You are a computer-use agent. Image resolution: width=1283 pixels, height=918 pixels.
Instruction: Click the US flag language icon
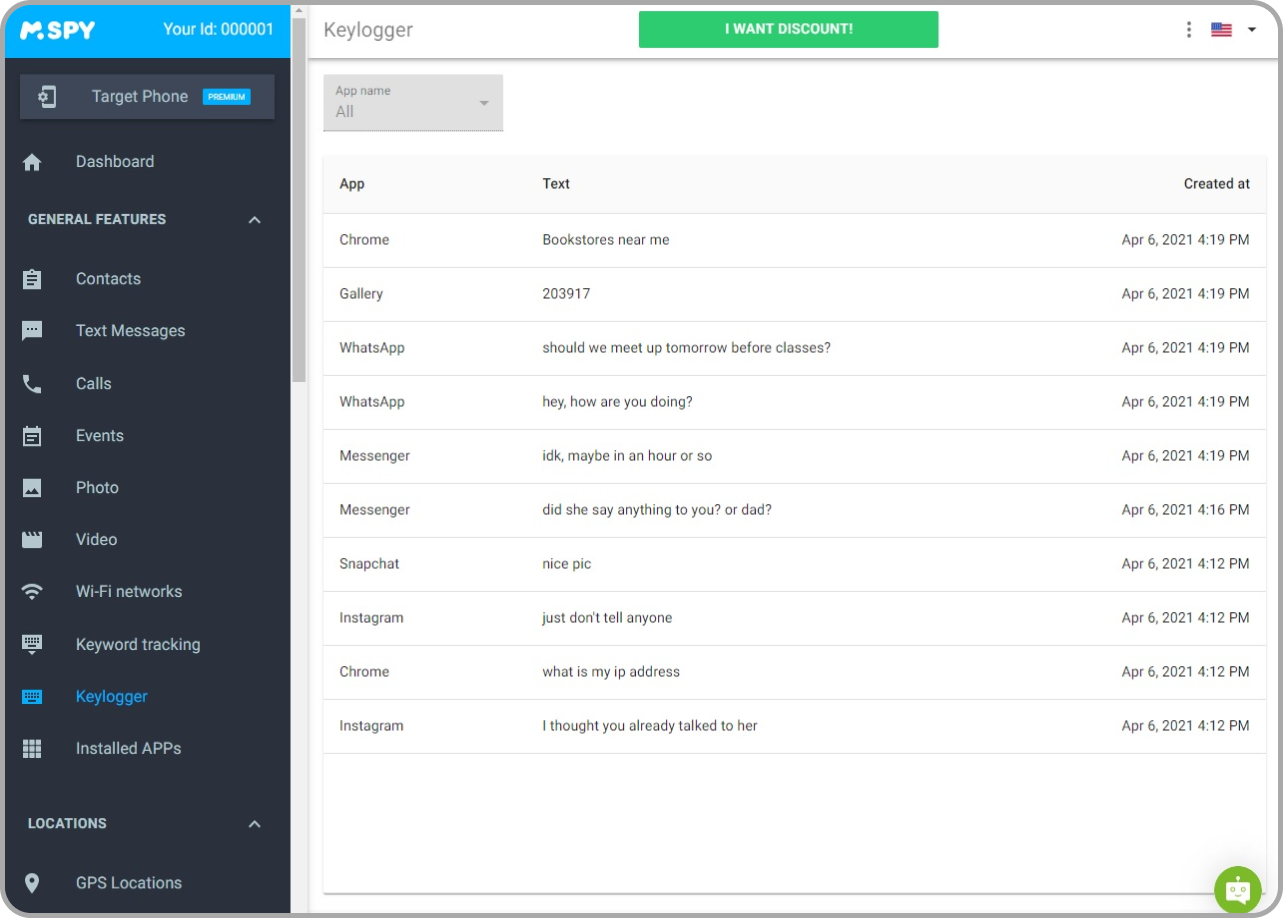click(1221, 30)
